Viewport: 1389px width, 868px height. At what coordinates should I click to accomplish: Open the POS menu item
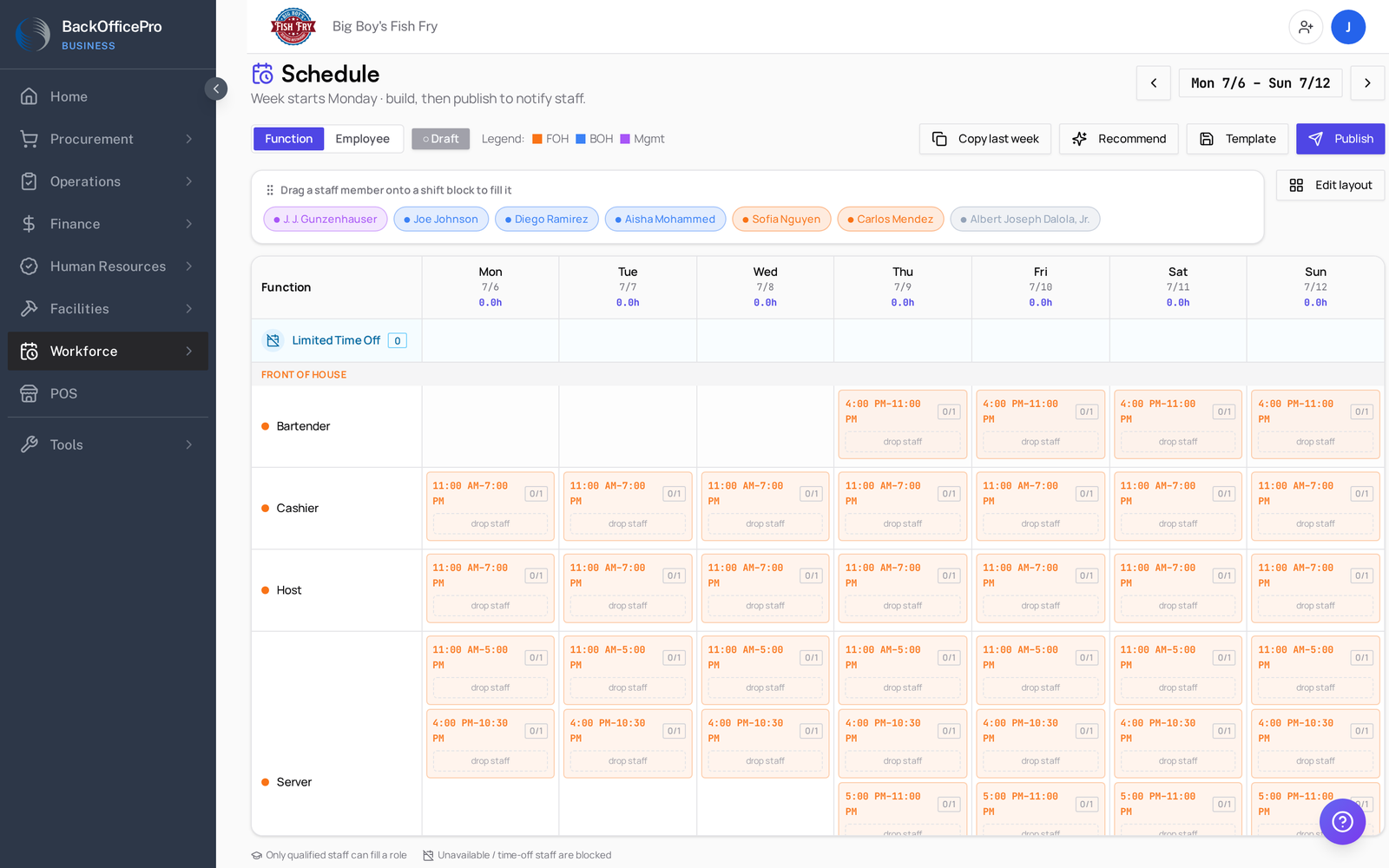108,394
